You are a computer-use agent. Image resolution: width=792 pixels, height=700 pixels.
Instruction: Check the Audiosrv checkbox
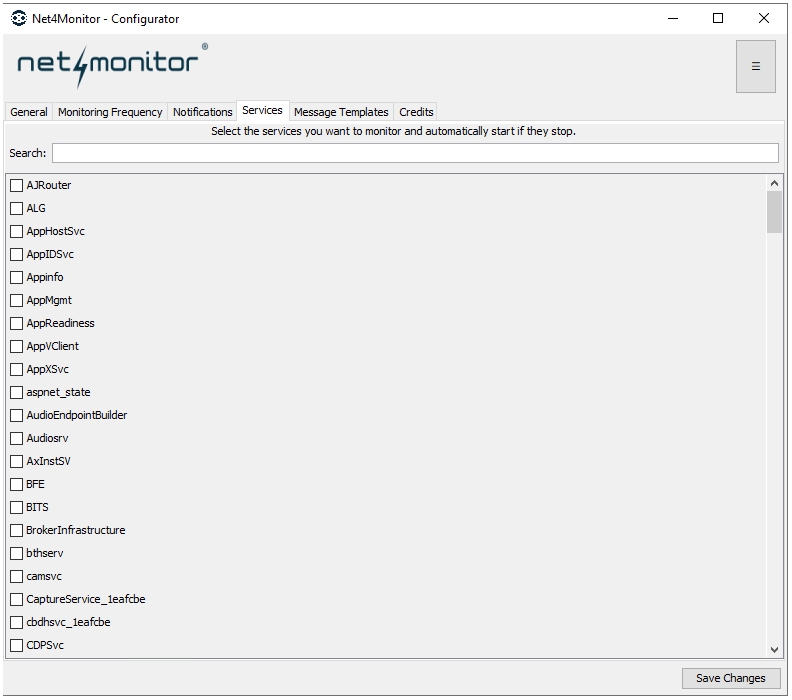point(17,438)
